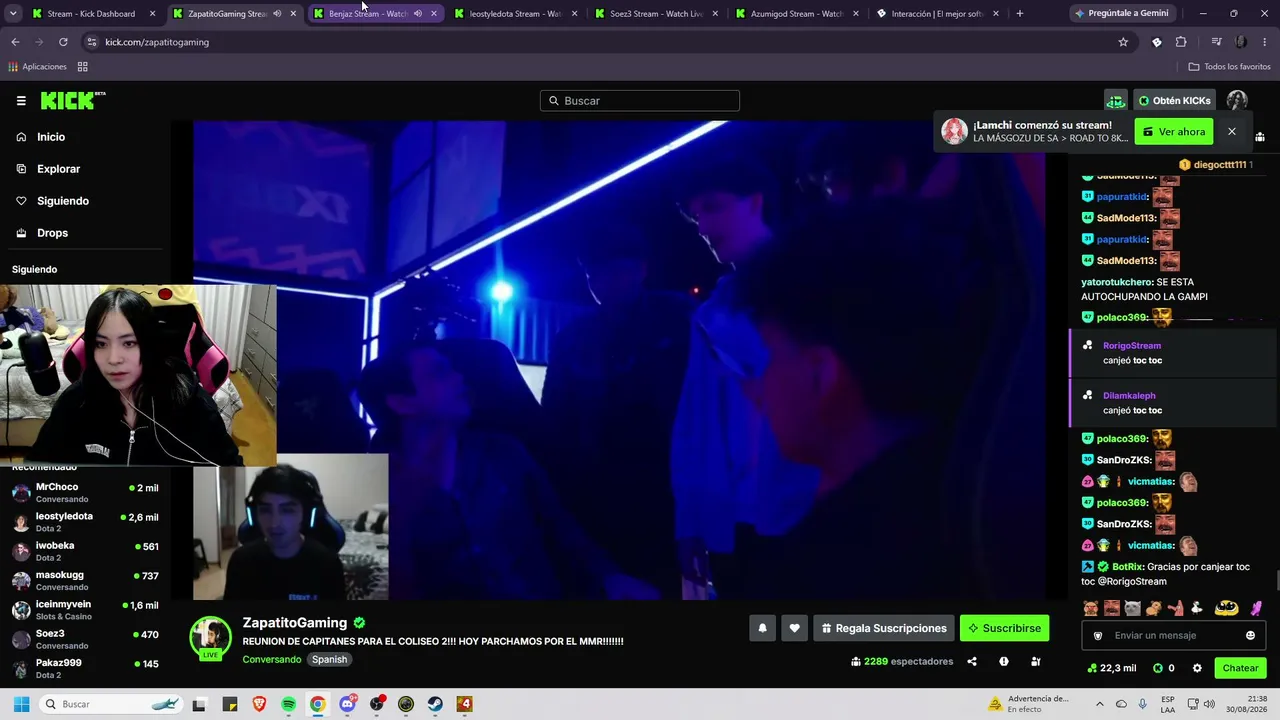Image resolution: width=1280 pixels, height=720 pixels.
Task: Switch to Azumigod Stream browser tab
Action: click(x=797, y=14)
